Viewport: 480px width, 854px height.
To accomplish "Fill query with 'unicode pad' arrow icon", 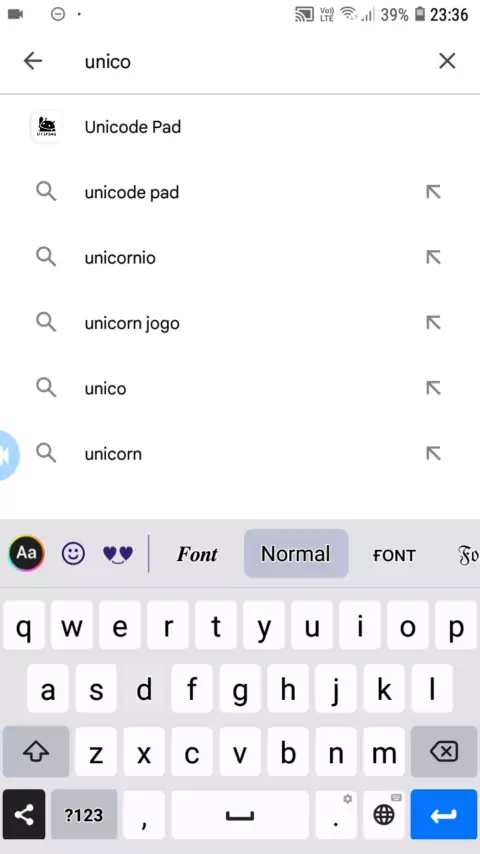I will point(433,192).
